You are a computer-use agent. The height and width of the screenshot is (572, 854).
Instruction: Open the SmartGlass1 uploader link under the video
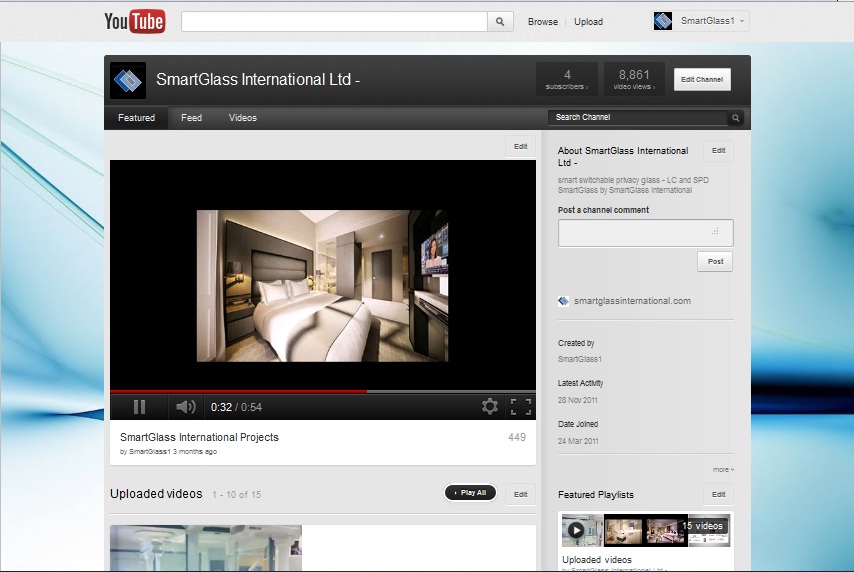click(150, 452)
